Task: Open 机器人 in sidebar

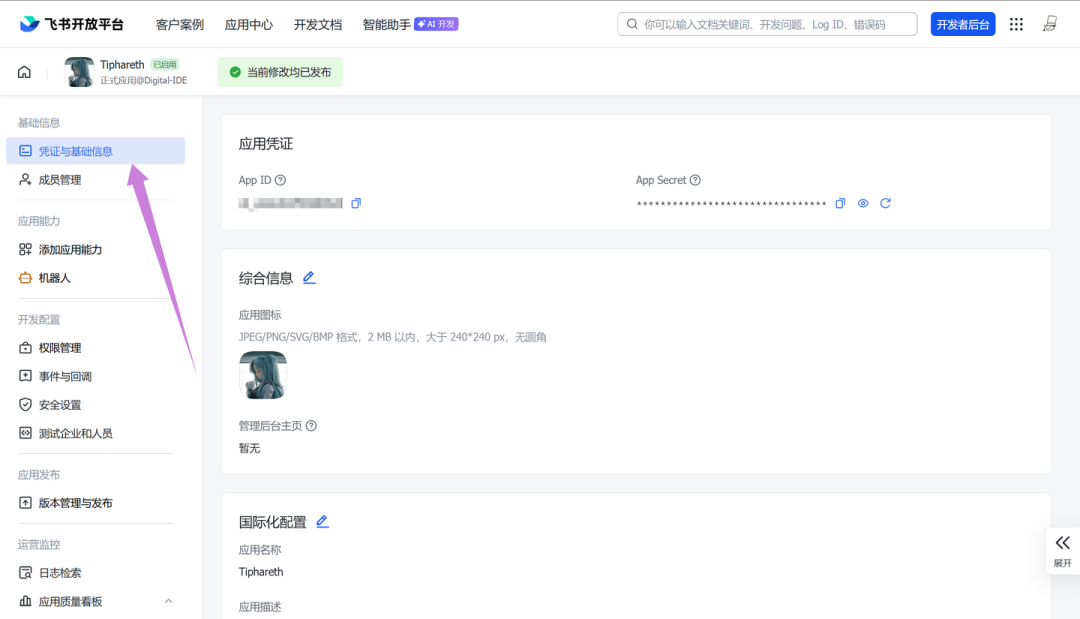Action: click(55, 278)
